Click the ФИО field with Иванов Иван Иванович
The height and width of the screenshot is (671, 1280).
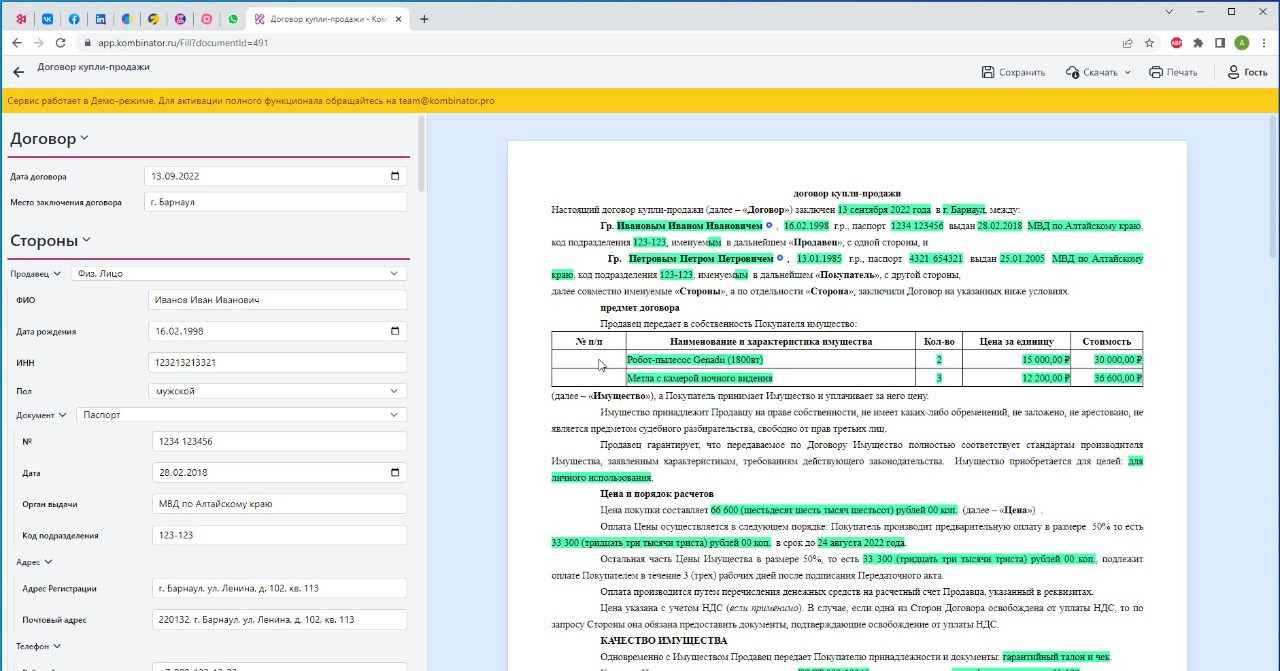[276, 300]
